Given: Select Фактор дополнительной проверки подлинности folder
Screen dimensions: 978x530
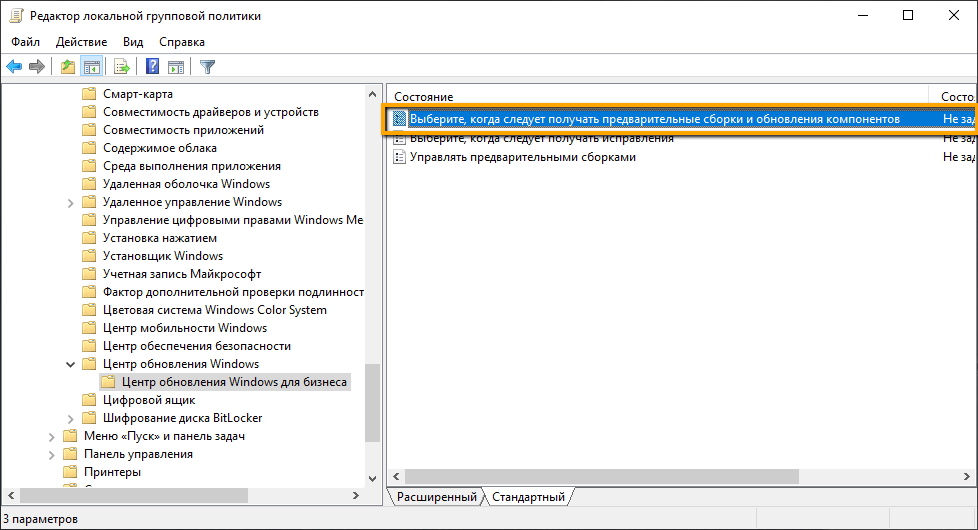Looking at the screenshot, I should tap(233, 292).
